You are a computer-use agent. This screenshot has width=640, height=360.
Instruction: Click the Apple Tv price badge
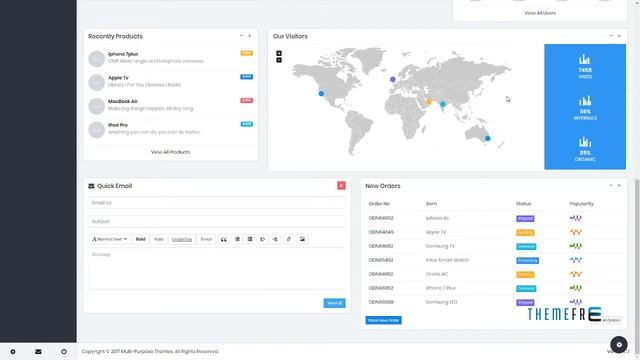tap(247, 77)
